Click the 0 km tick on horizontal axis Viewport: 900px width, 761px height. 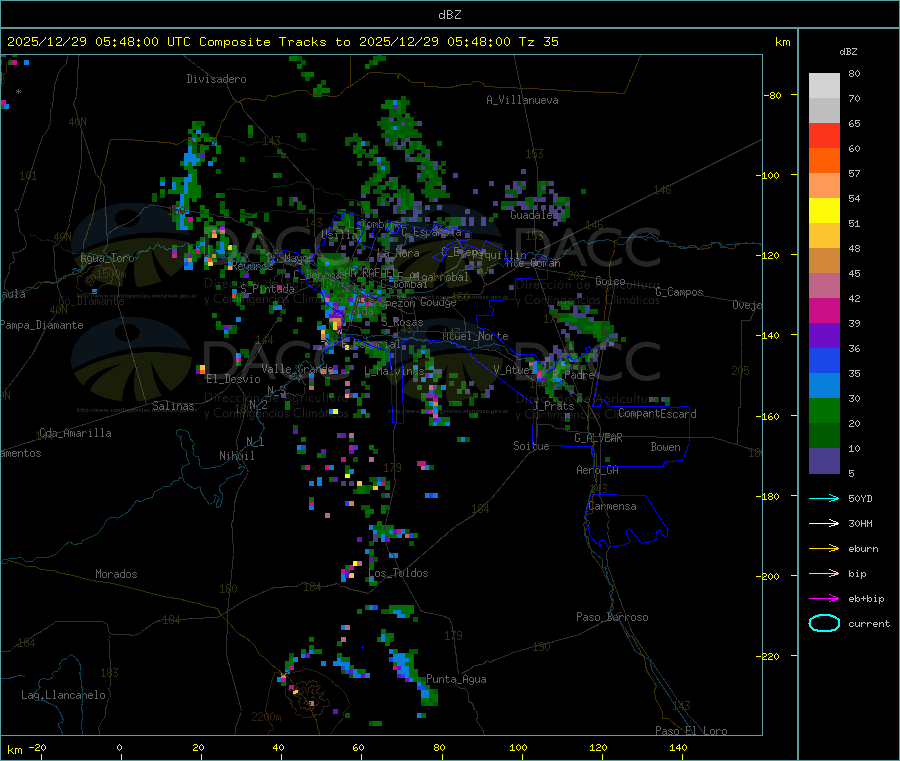coord(119,747)
